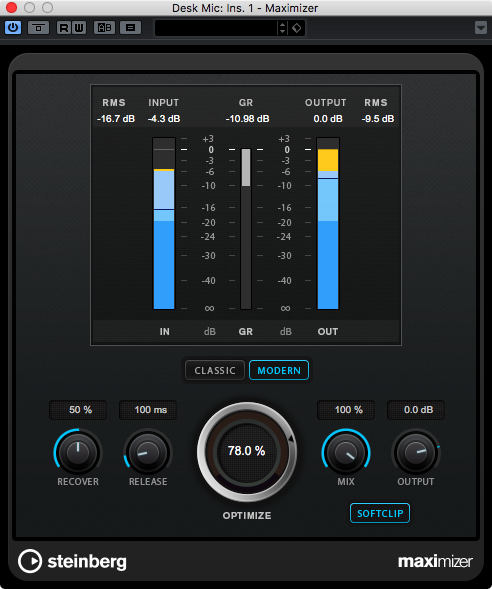The image size is (492, 589).
Task: Select MODERN mode
Action: coord(279,370)
